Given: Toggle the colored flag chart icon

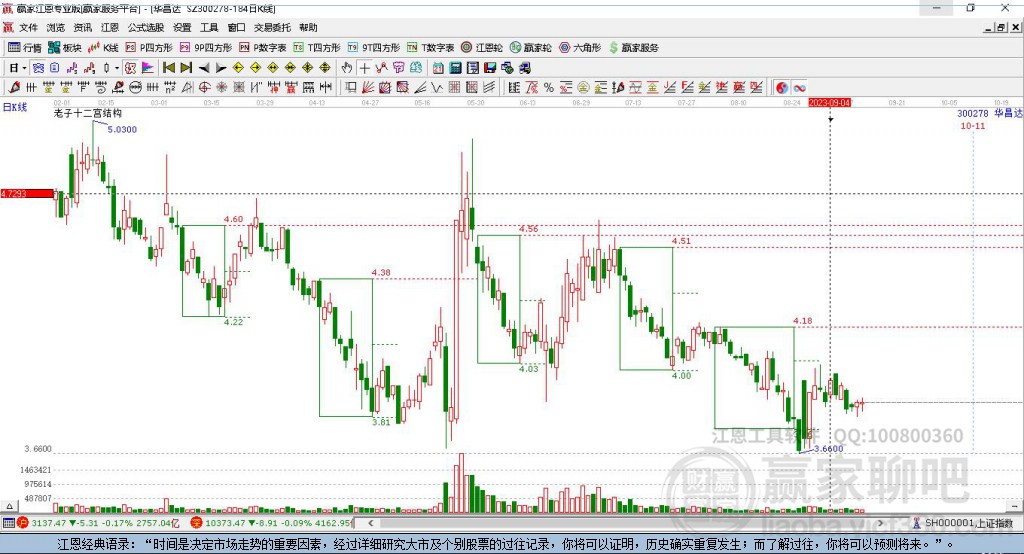Looking at the screenshot, I should pos(148,68).
